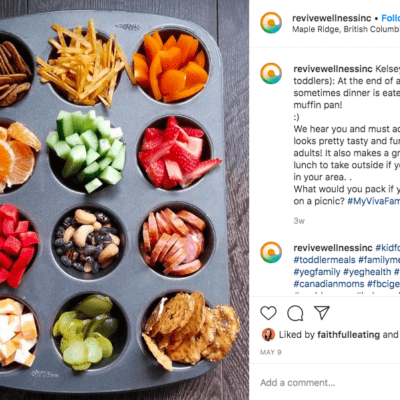Click the avatar beside the Kelsey caption
The image size is (400, 400).
271,73
